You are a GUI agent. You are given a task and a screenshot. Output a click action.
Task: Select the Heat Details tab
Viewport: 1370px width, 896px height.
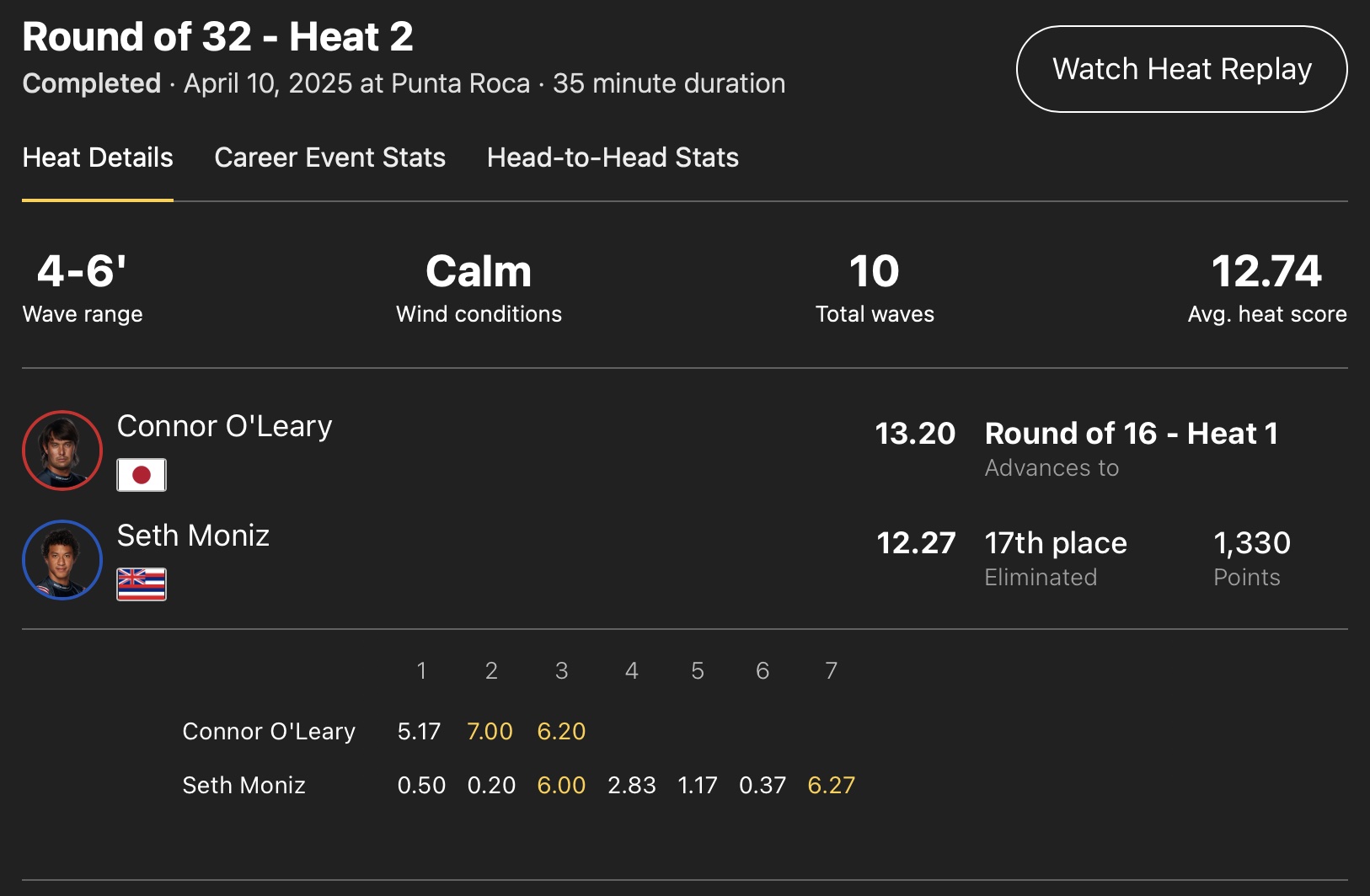(98, 157)
